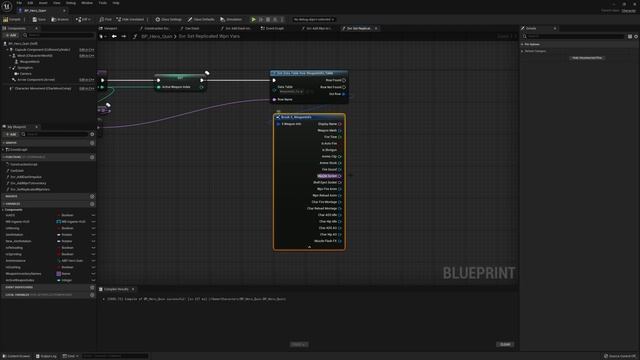This screenshot has width=640, height=360.
Task: Click Add button in My Blueprint panel
Action: pyautogui.click(x=11, y=134)
